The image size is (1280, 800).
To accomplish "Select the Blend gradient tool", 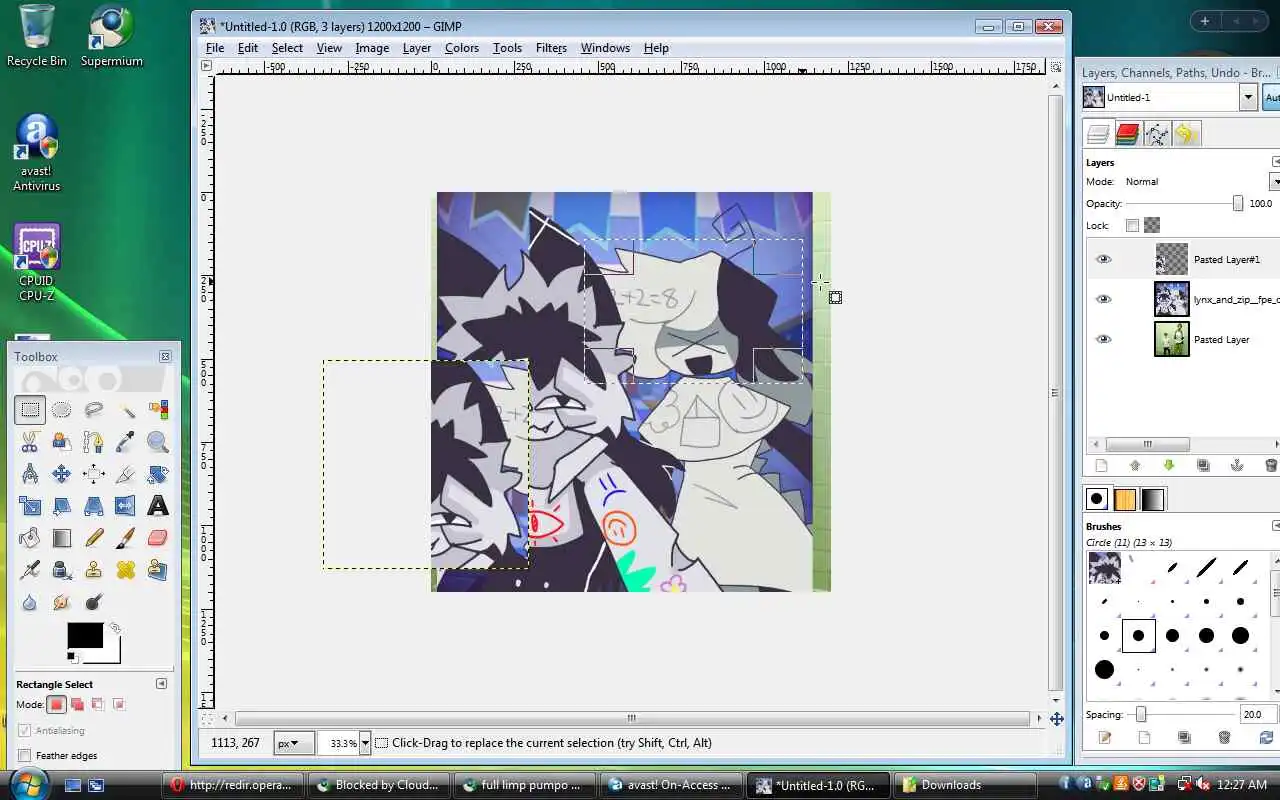I will (x=62, y=537).
